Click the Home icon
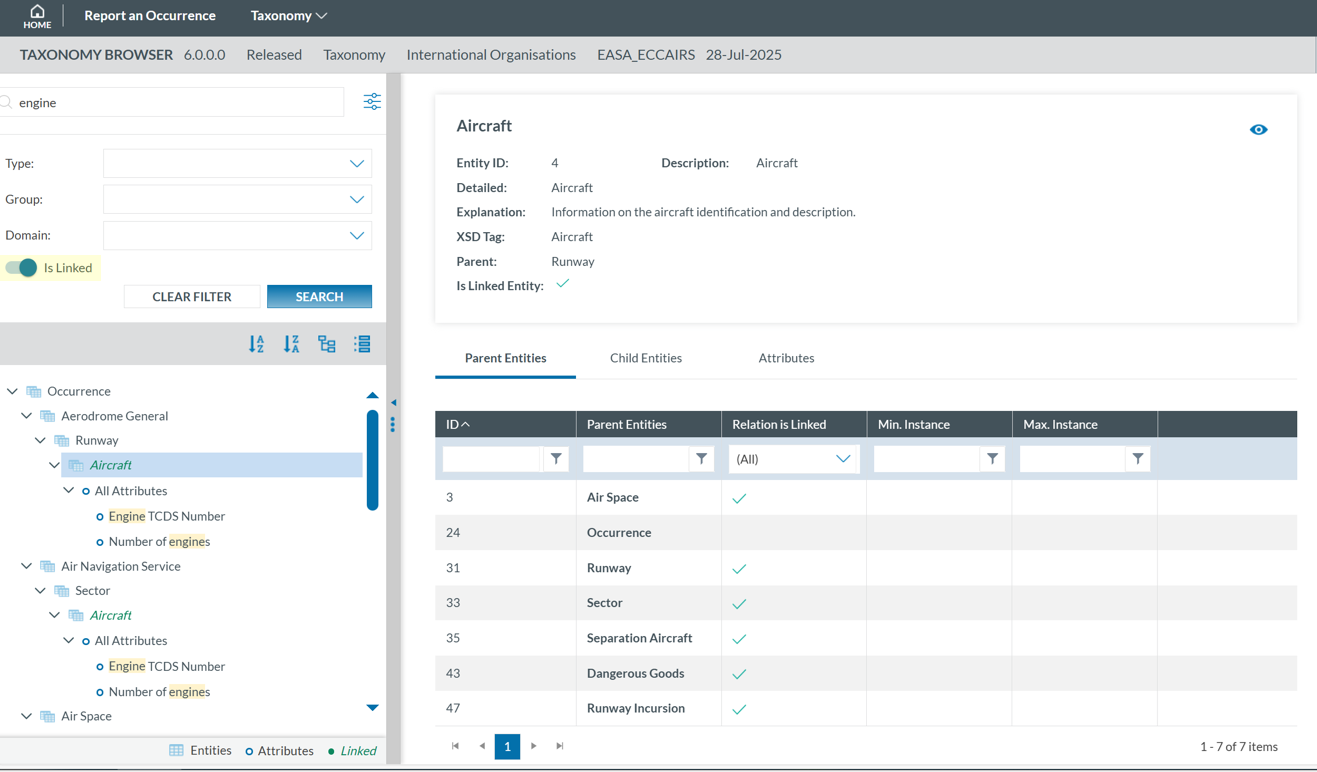The height and width of the screenshot is (772, 1317). click(37, 16)
